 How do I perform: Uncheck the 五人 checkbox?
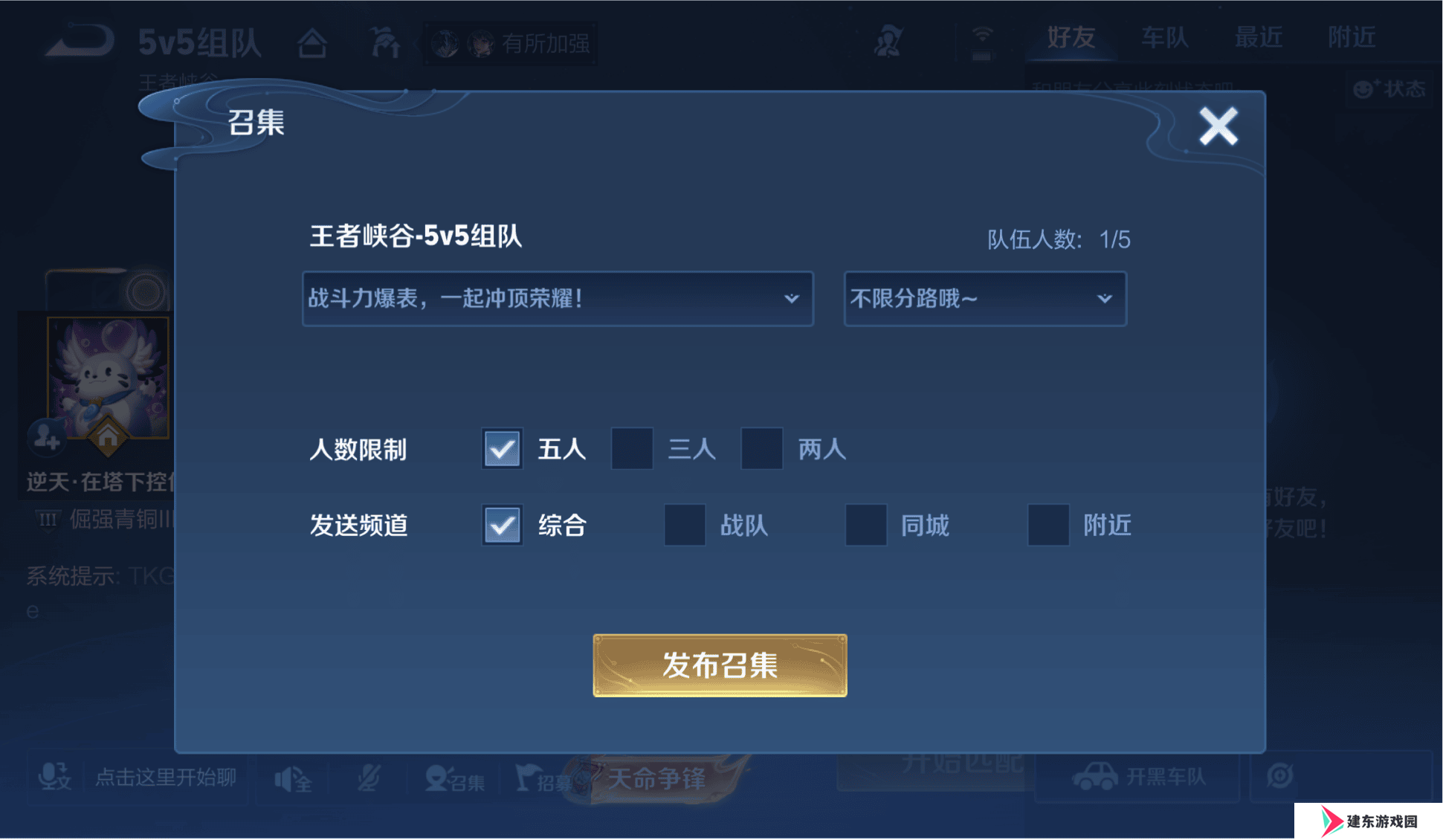pos(502,448)
